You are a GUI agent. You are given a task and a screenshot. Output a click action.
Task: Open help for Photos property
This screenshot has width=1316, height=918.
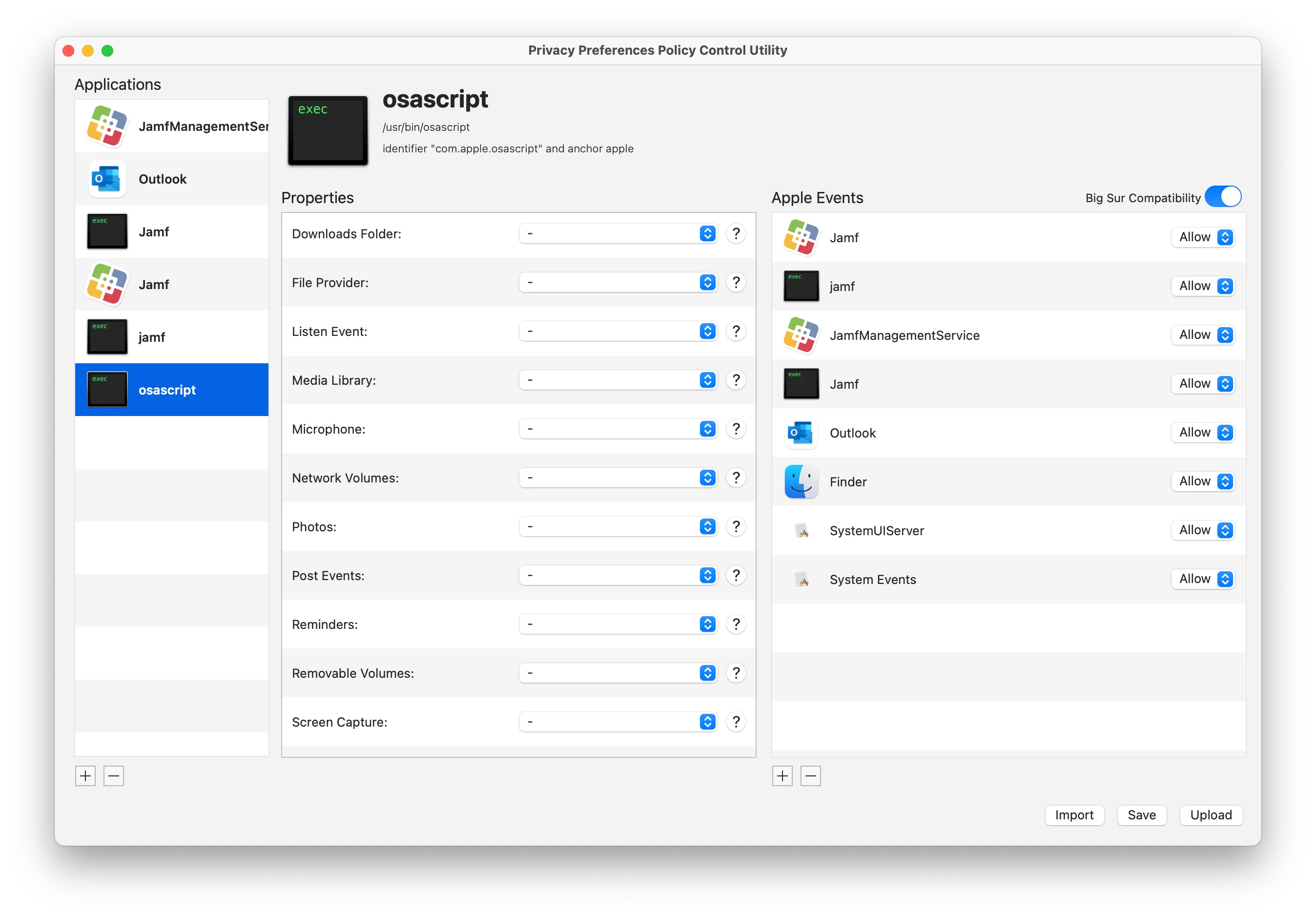(x=736, y=526)
